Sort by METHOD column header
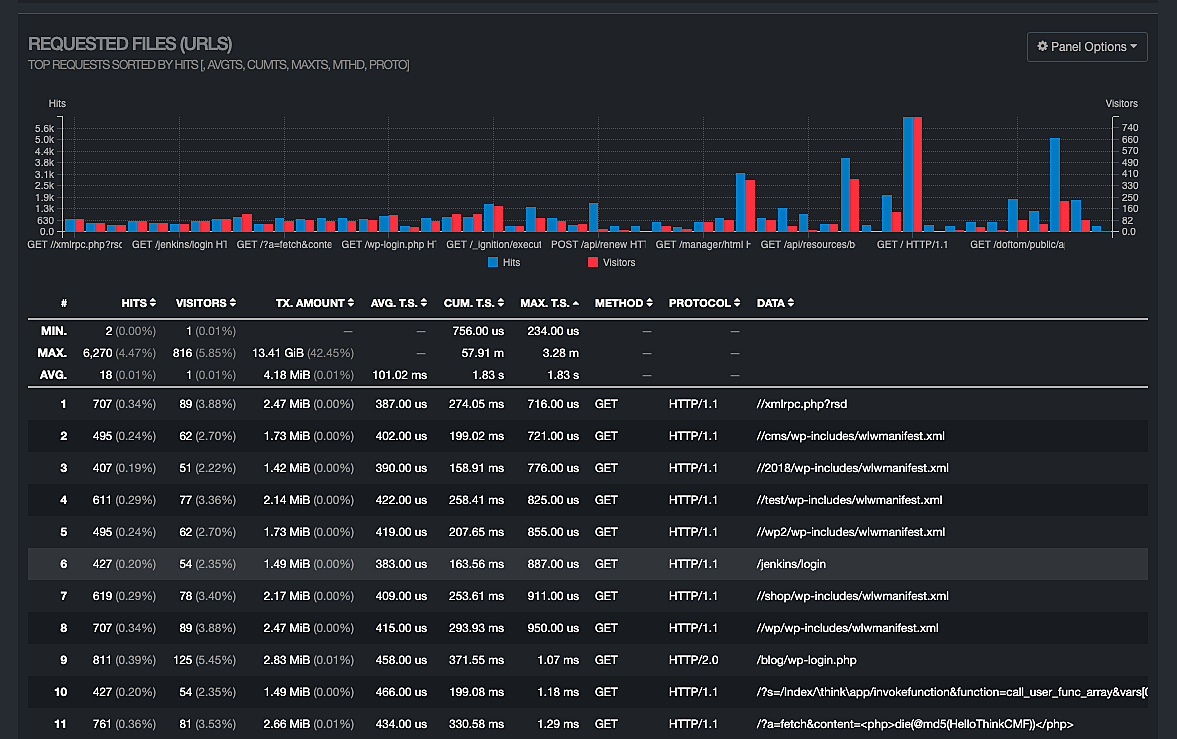 coord(624,303)
